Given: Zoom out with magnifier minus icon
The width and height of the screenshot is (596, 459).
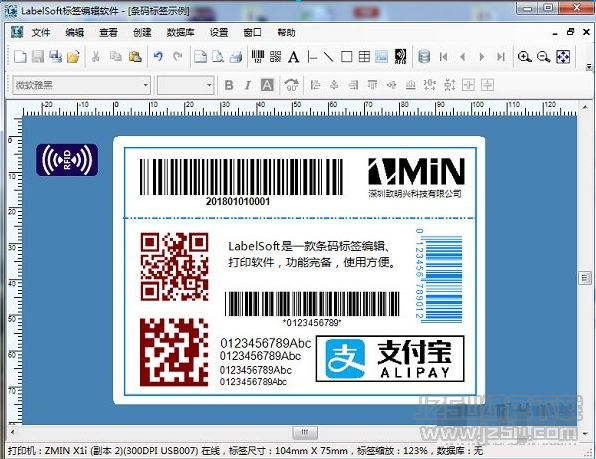Looking at the screenshot, I should pyautogui.click(x=544, y=57).
